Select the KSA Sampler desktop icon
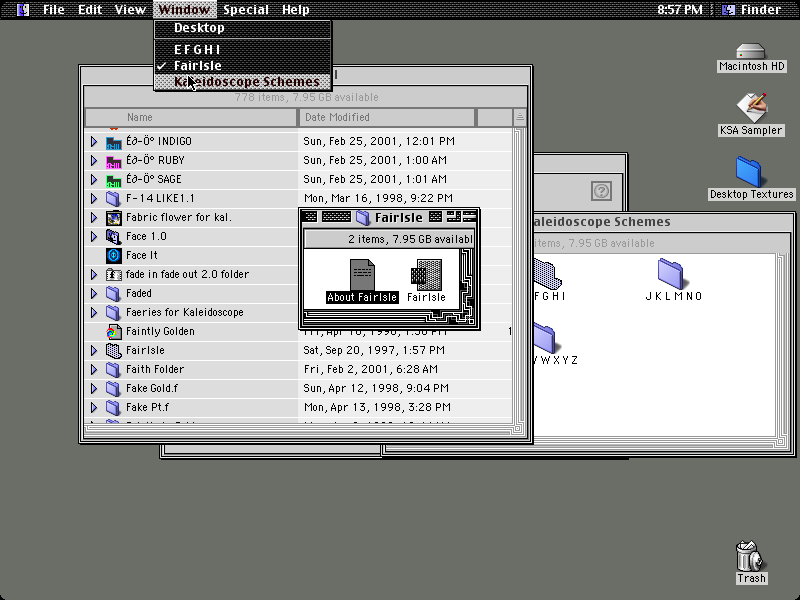The width and height of the screenshot is (800, 600). point(751,107)
